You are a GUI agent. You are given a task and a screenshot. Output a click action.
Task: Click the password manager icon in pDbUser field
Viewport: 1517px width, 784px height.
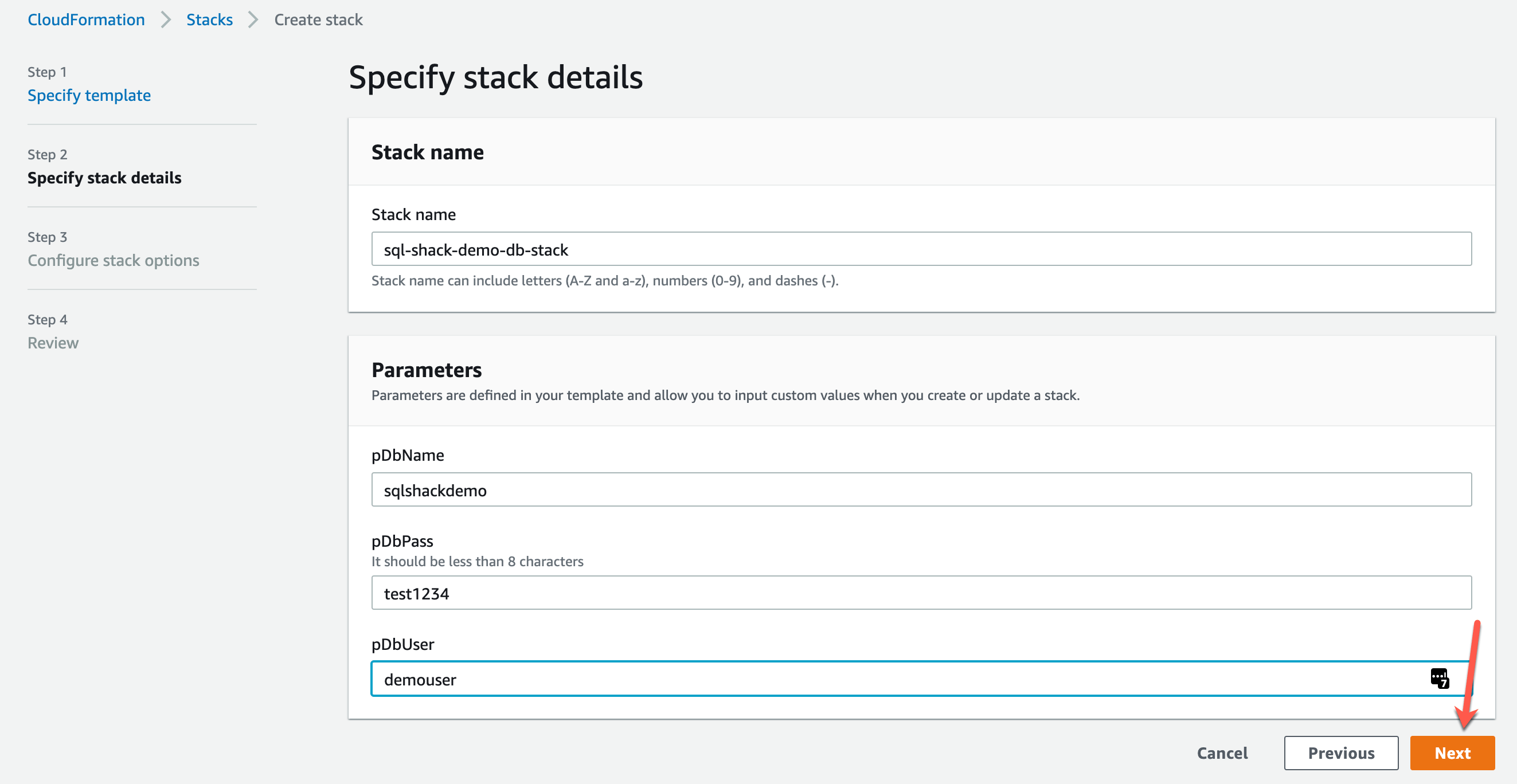pyautogui.click(x=1438, y=678)
